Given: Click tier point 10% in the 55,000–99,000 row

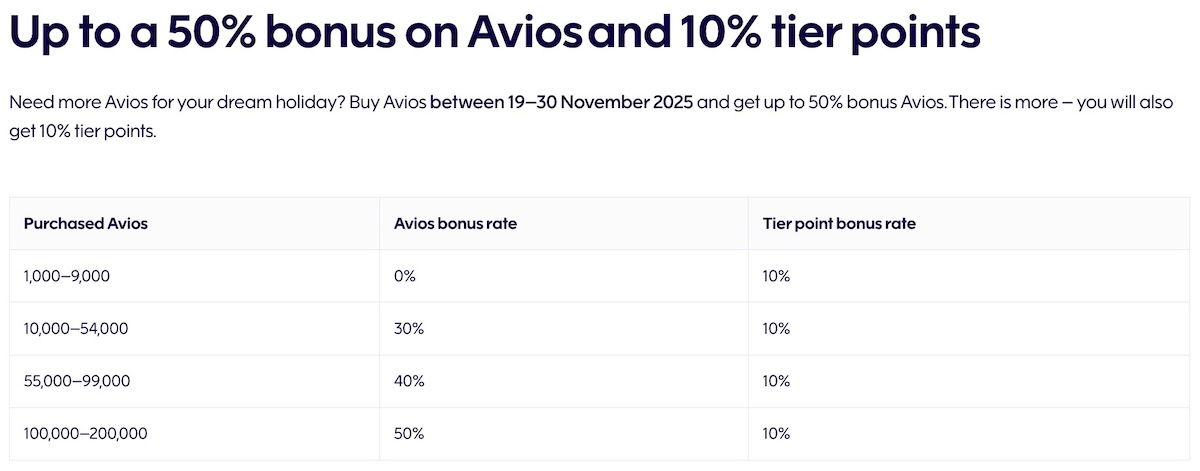Looking at the screenshot, I should [x=776, y=381].
